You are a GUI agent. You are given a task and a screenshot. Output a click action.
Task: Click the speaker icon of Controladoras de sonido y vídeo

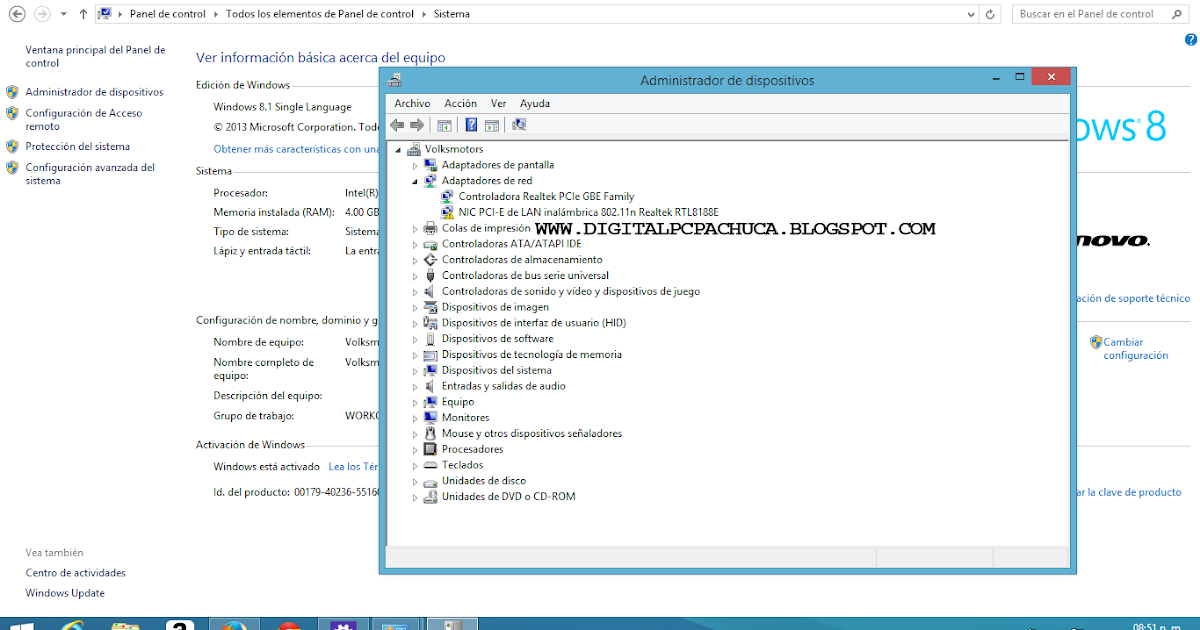click(x=431, y=291)
